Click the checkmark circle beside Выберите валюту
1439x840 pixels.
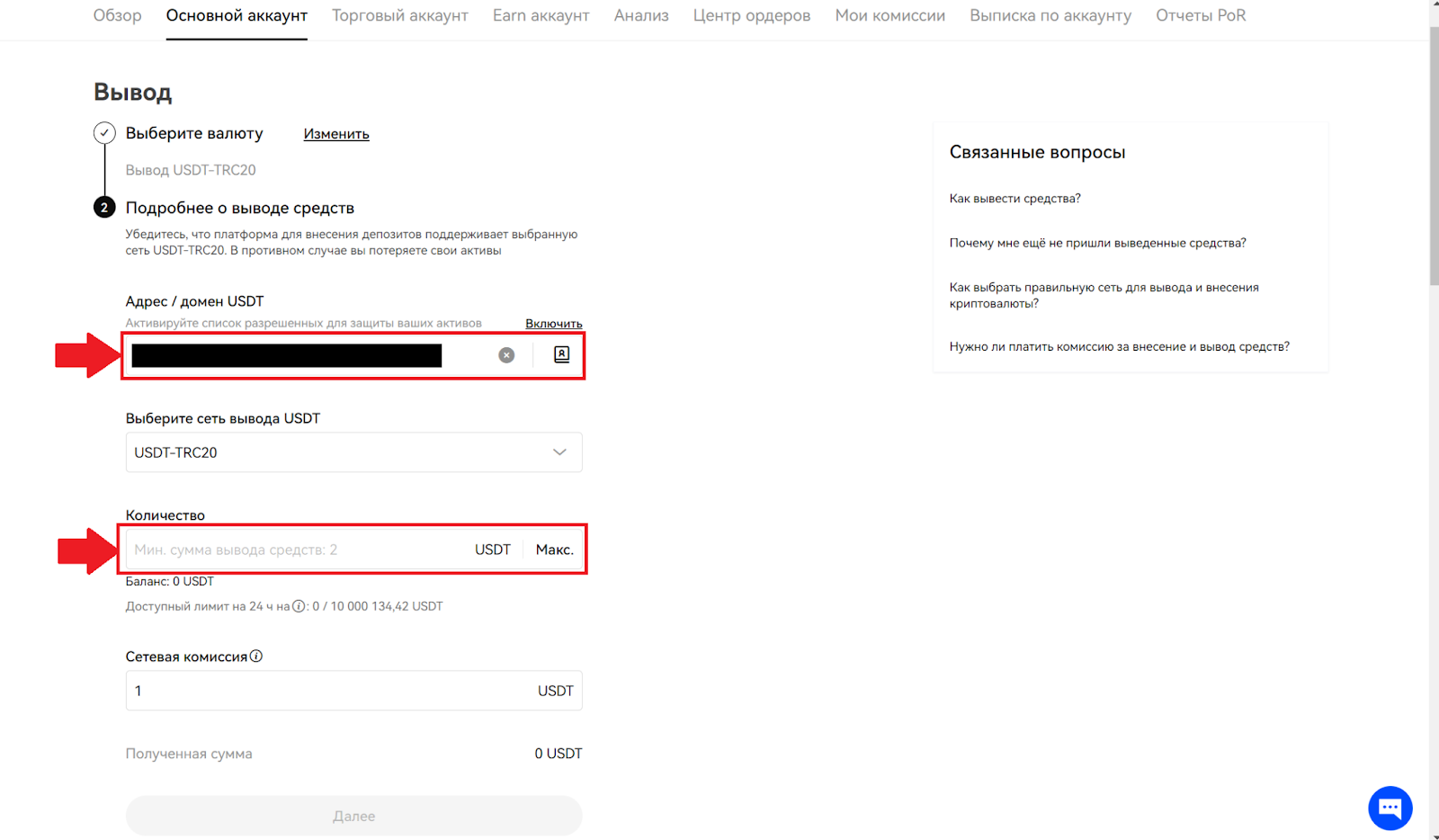tap(104, 133)
